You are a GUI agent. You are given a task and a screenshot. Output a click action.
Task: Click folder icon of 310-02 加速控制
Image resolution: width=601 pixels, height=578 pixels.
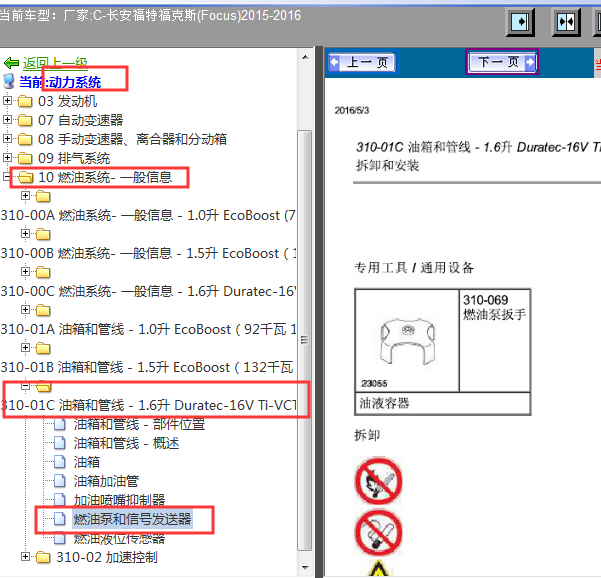(x=43, y=557)
